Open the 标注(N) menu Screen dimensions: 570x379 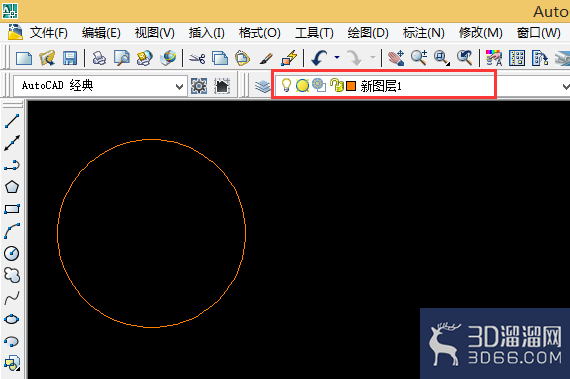424,33
